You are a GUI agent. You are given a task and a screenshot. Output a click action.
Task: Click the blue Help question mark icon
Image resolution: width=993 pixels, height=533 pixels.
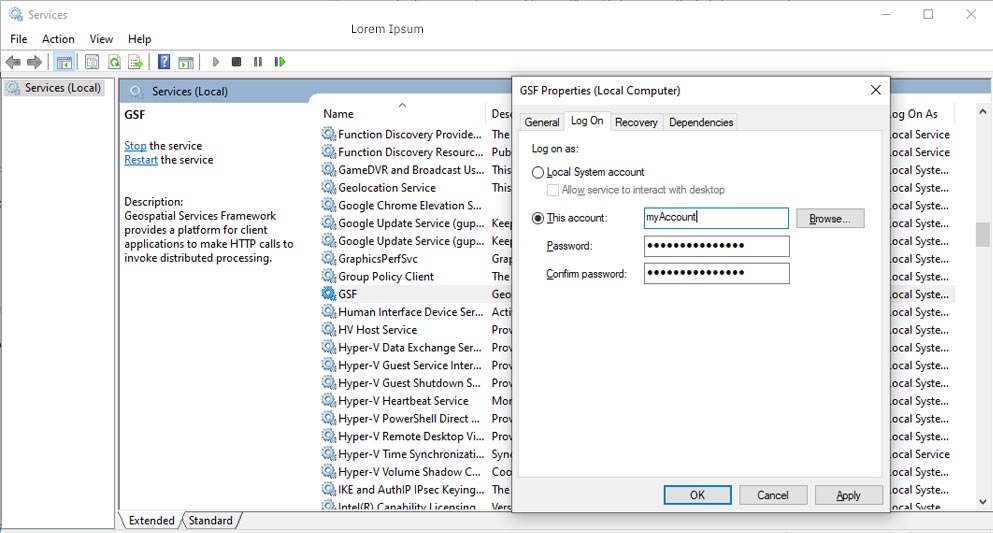click(164, 62)
